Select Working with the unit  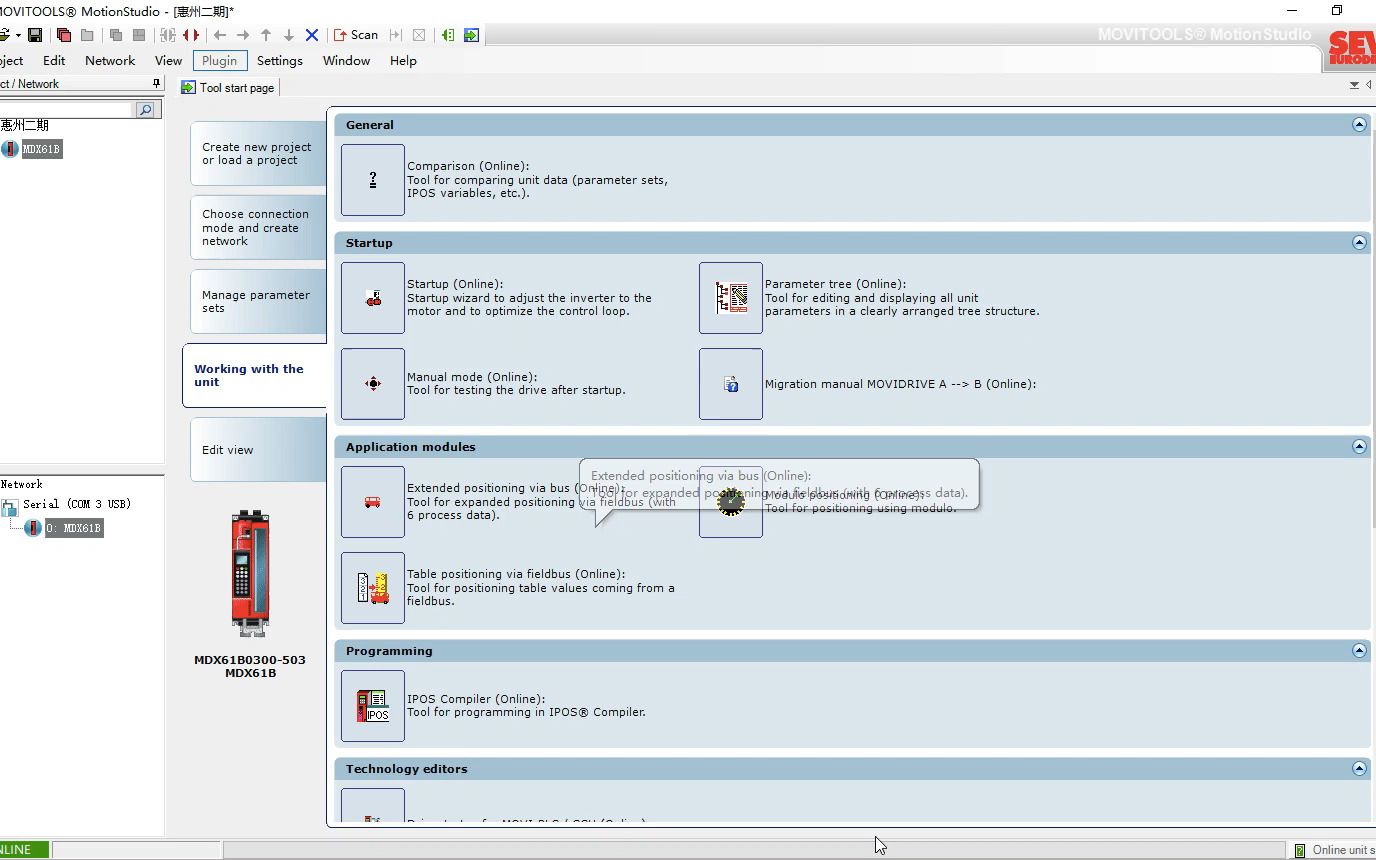click(254, 375)
